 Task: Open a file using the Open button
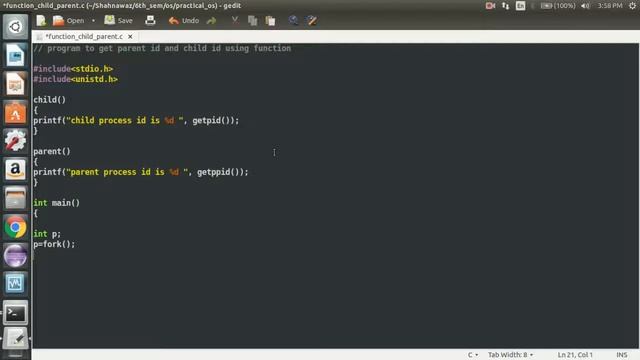pos(69,20)
